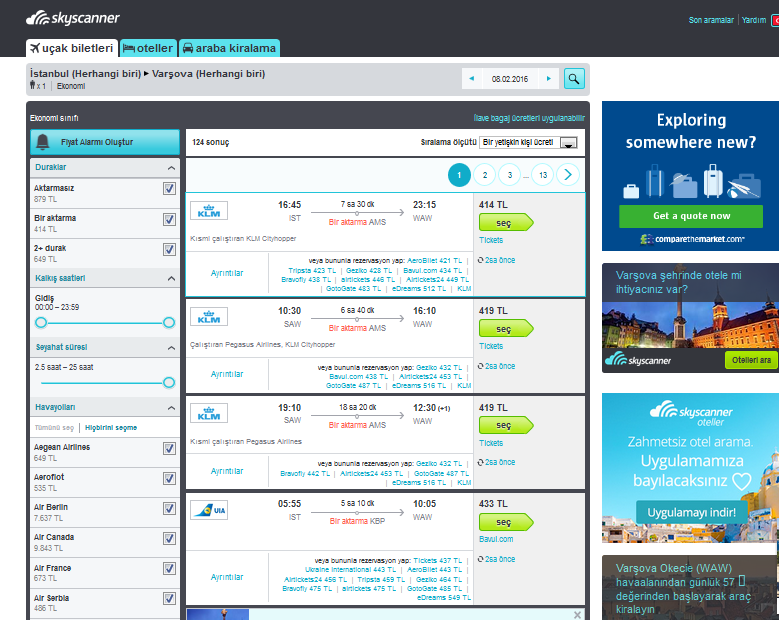The width and height of the screenshot is (779, 620).
Task: Uncheck the Air Berlin checkbox
Action: click(169, 508)
